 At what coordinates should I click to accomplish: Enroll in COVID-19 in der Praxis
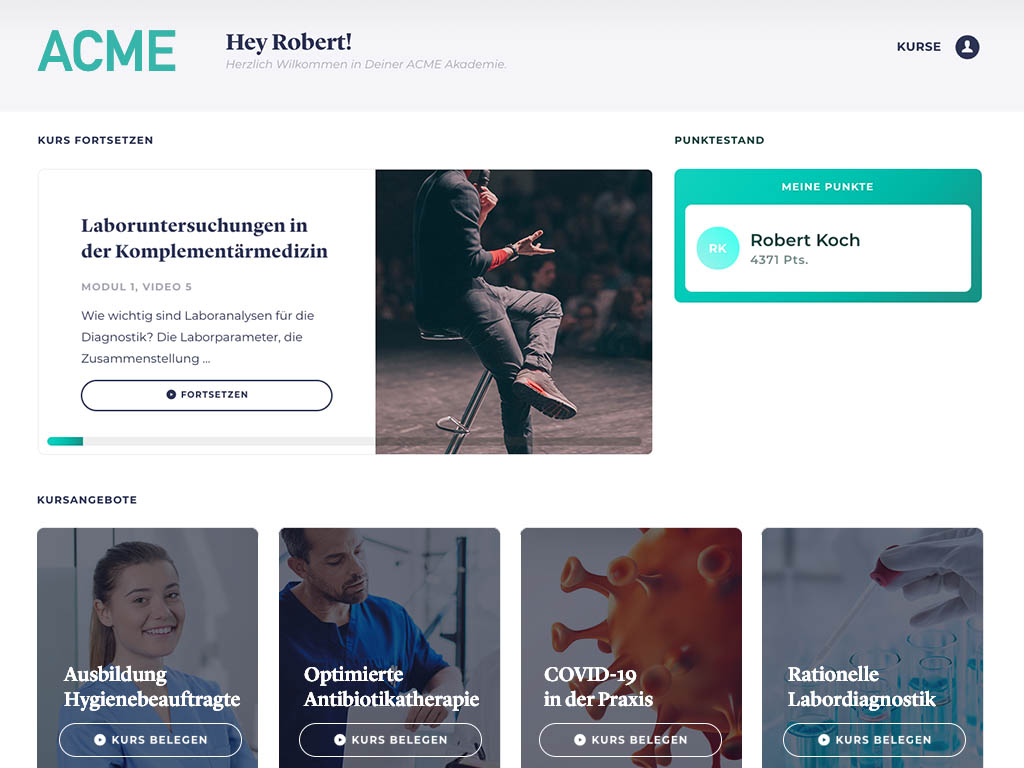[630, 740]
